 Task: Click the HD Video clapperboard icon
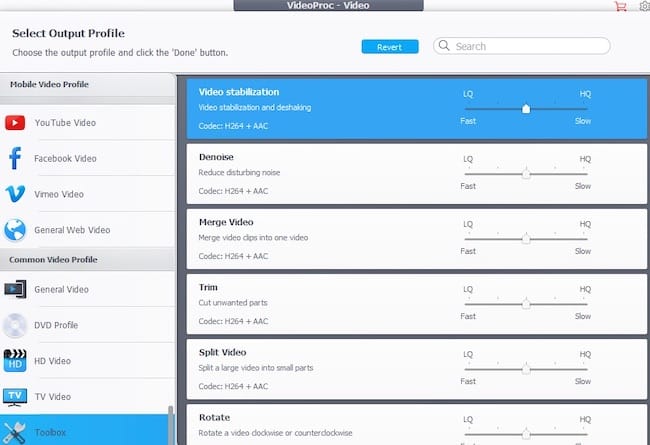(x=15, y=361)
